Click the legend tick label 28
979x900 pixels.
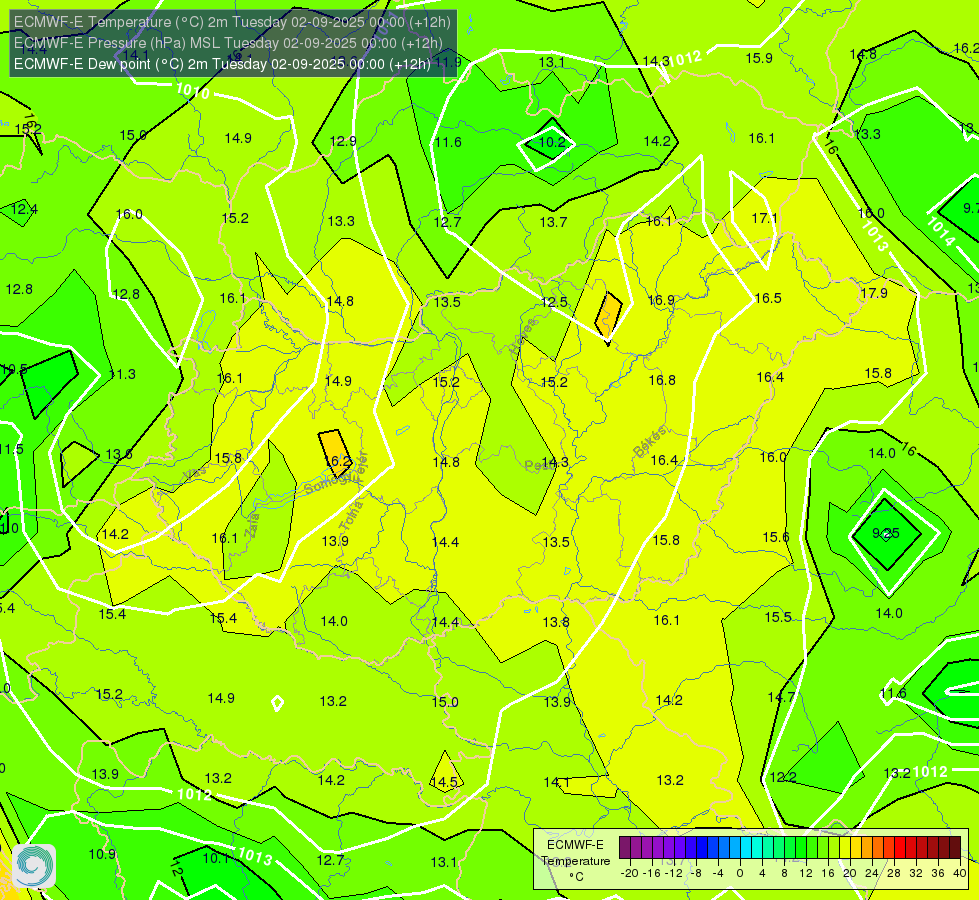(x=893, y=873)
